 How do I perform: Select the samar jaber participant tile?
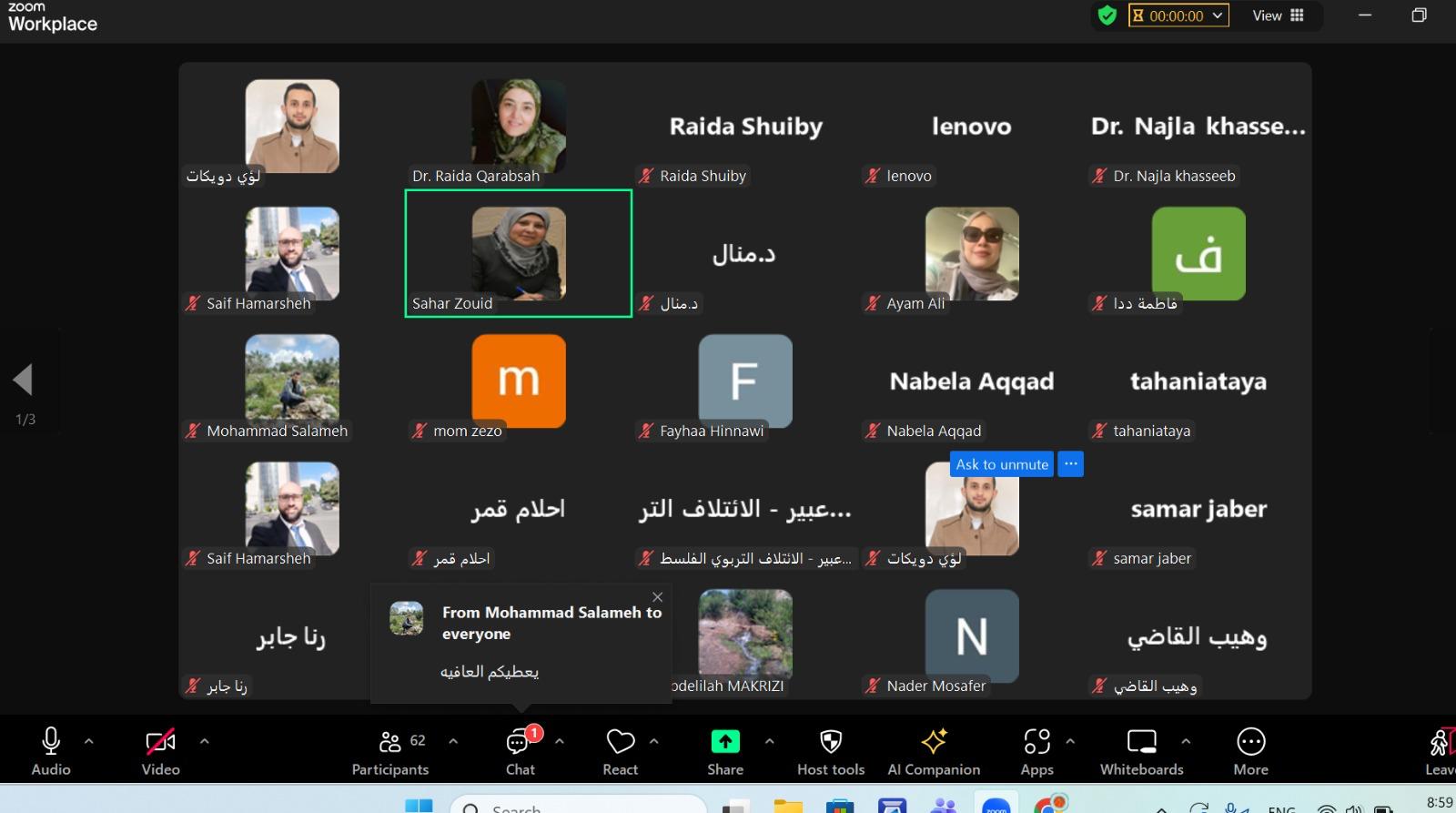[1198, 508]
